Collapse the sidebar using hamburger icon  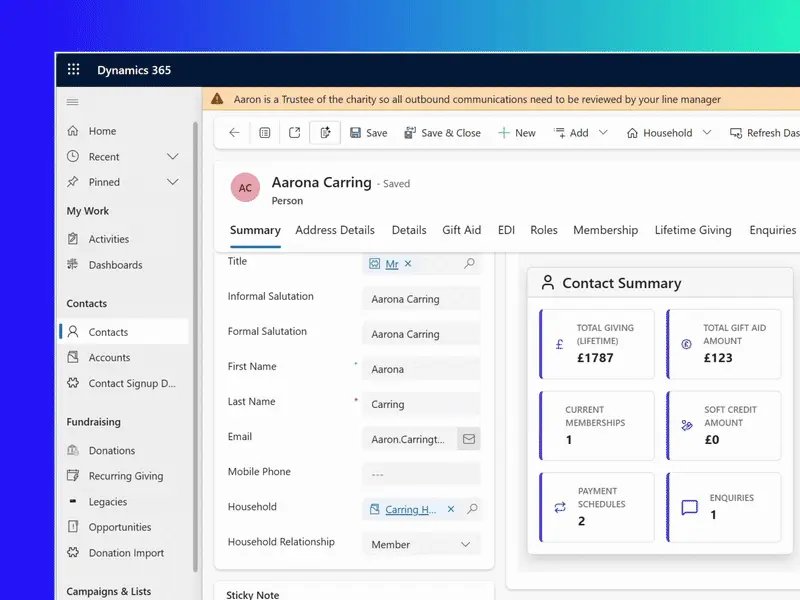click(72, 102)
